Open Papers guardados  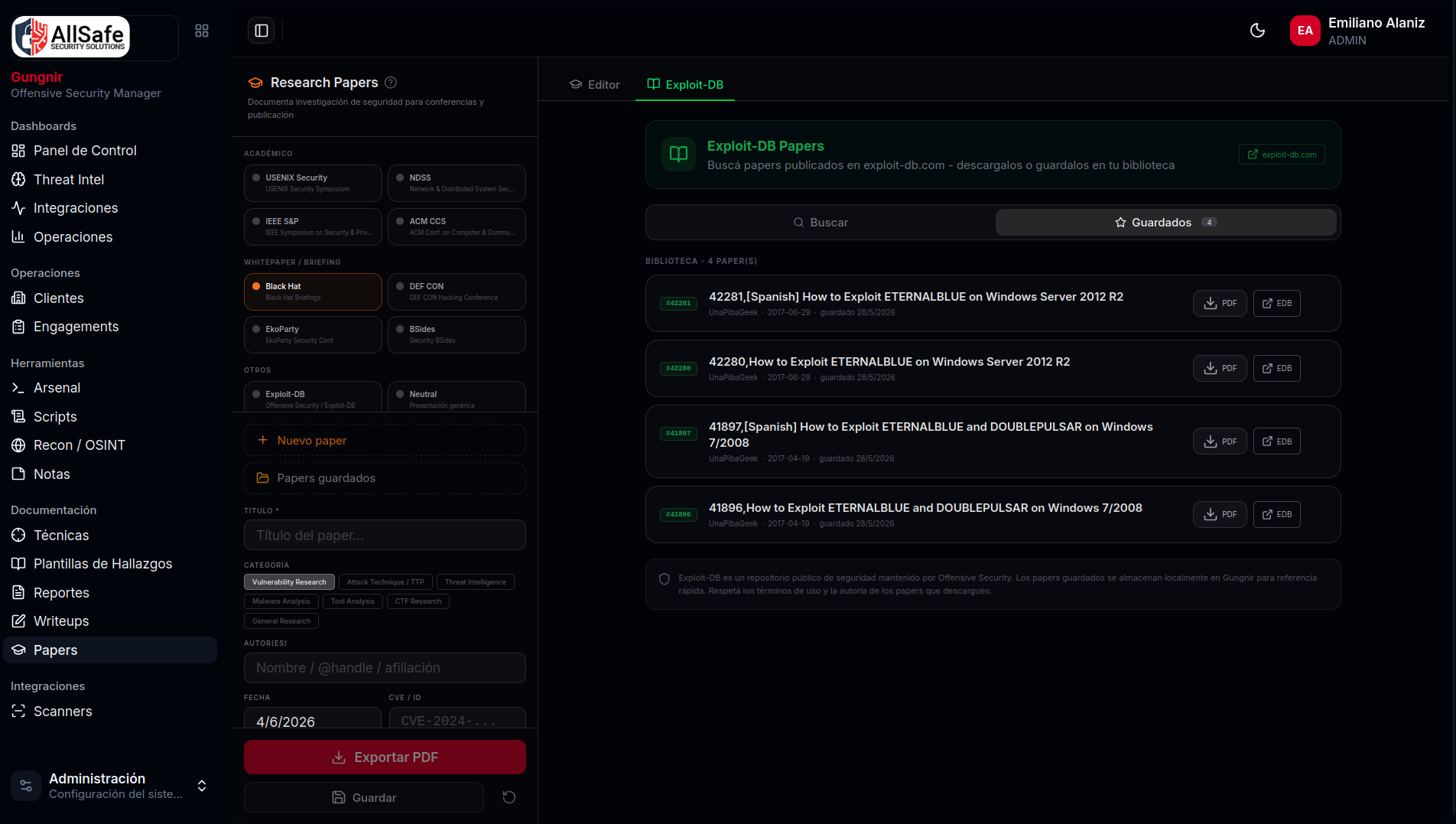[385, 478]
